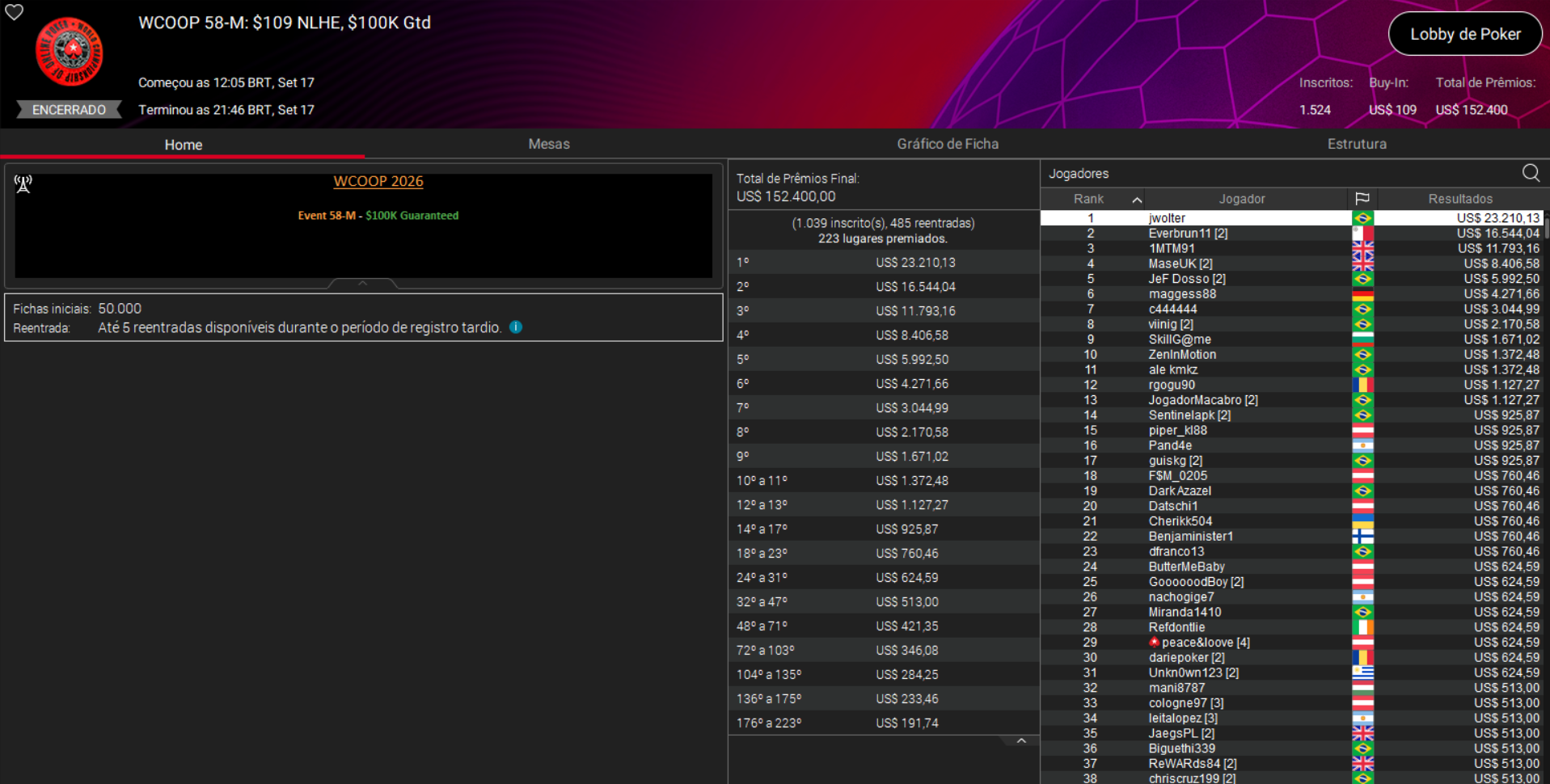1550x784 pixels.
Task: Open the Lobby de Poker
Action: (x=1465, y=34)
